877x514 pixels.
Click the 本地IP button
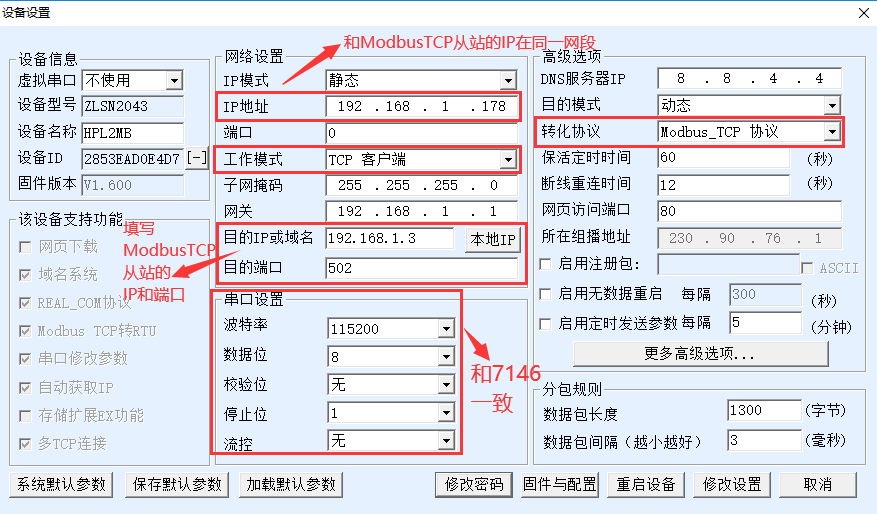492,238
